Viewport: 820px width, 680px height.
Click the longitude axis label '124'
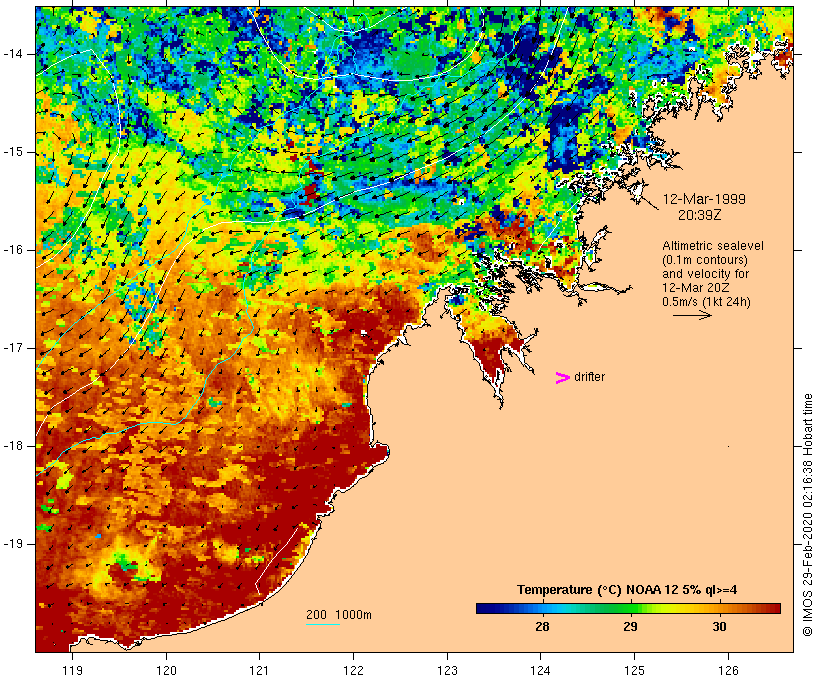(541, 670)
